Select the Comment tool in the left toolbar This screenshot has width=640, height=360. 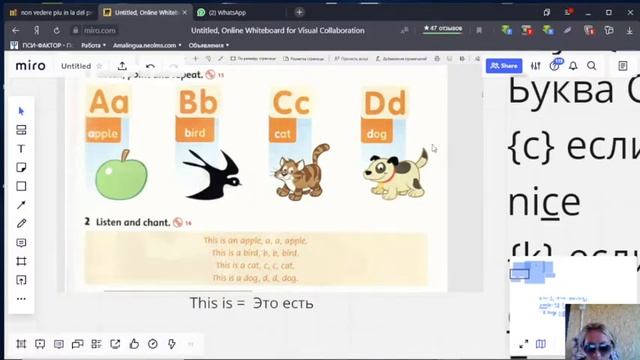(x=21, y=242)
